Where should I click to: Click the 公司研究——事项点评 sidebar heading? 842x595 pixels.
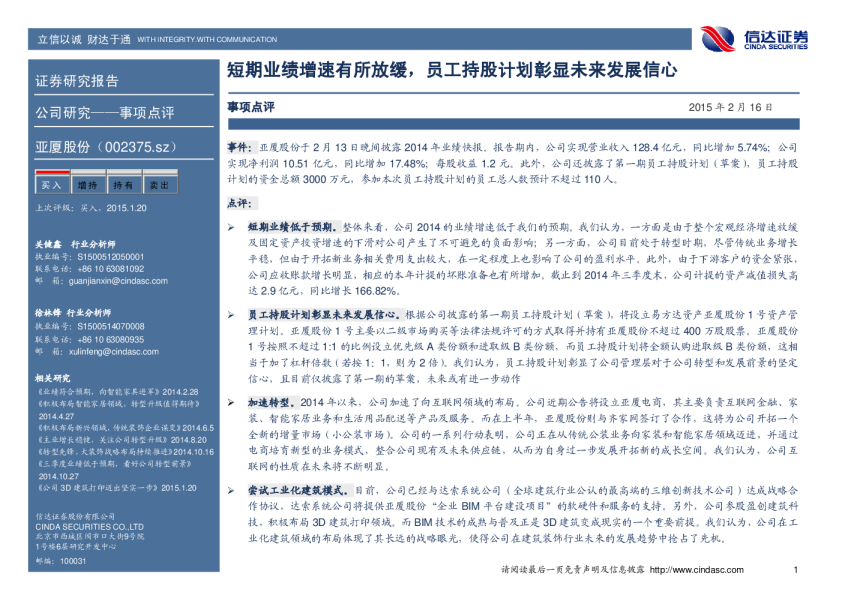pos(104,112)
